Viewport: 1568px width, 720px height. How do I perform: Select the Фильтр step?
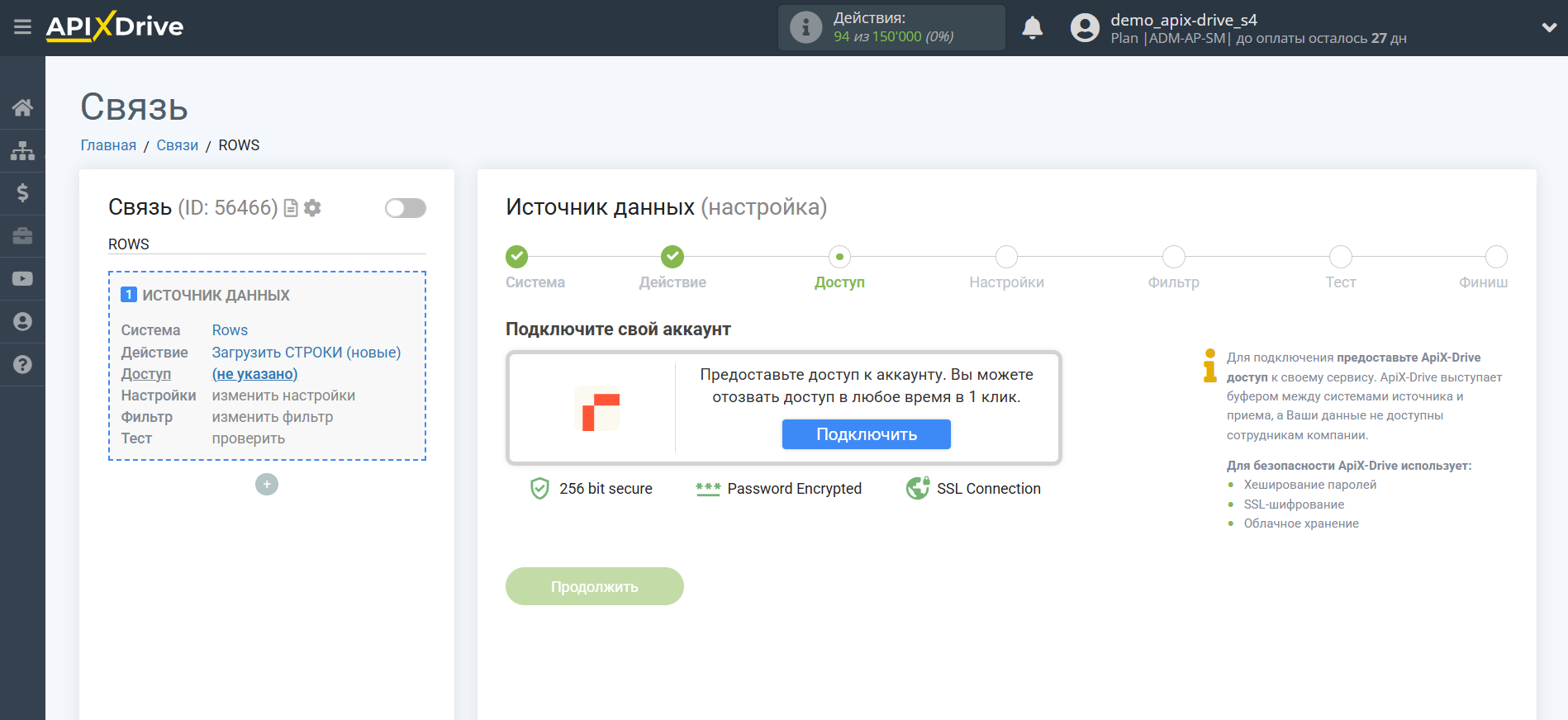[1173, 257]
